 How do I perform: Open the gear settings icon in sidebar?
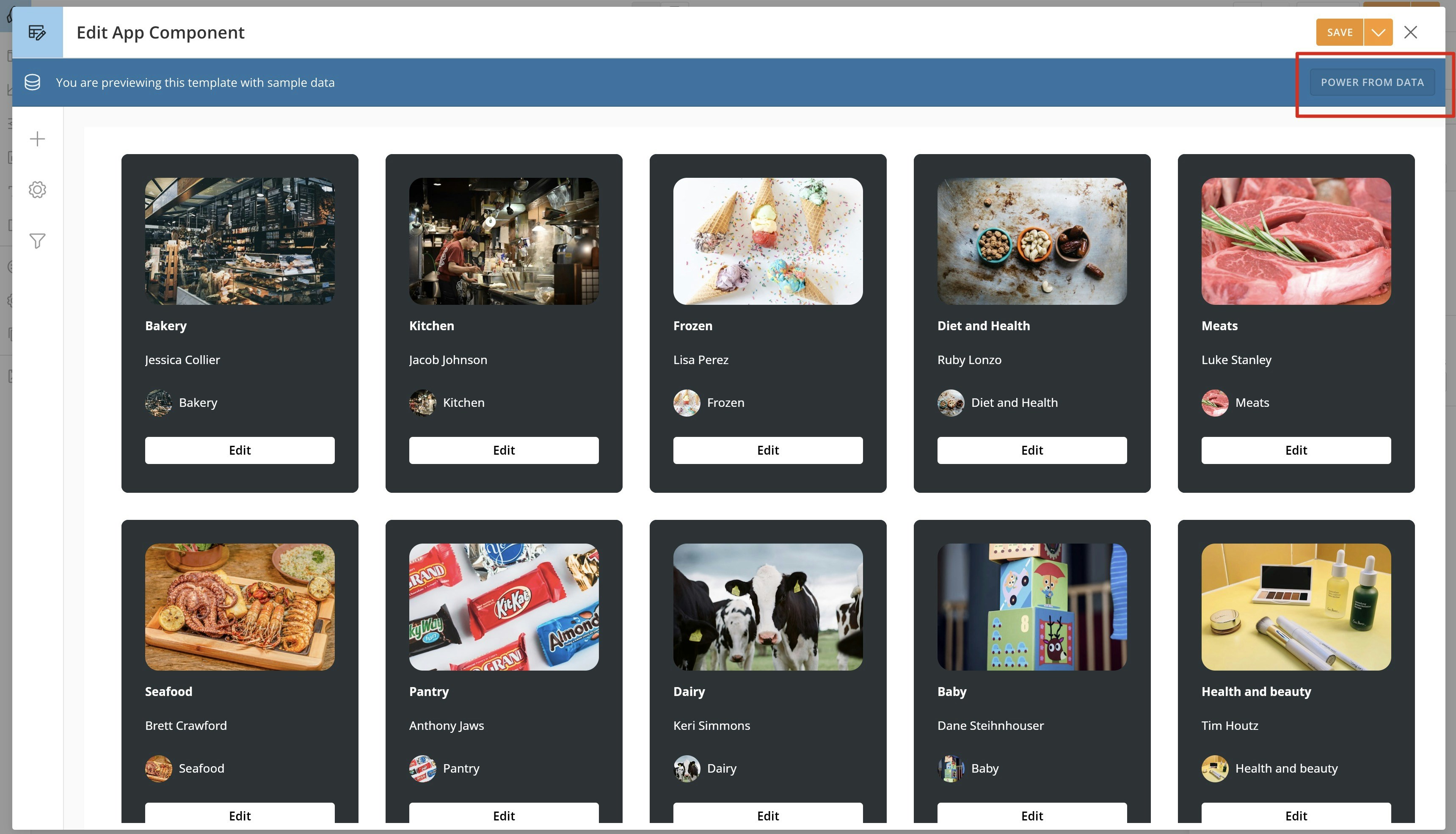click(x=37, y=190)
